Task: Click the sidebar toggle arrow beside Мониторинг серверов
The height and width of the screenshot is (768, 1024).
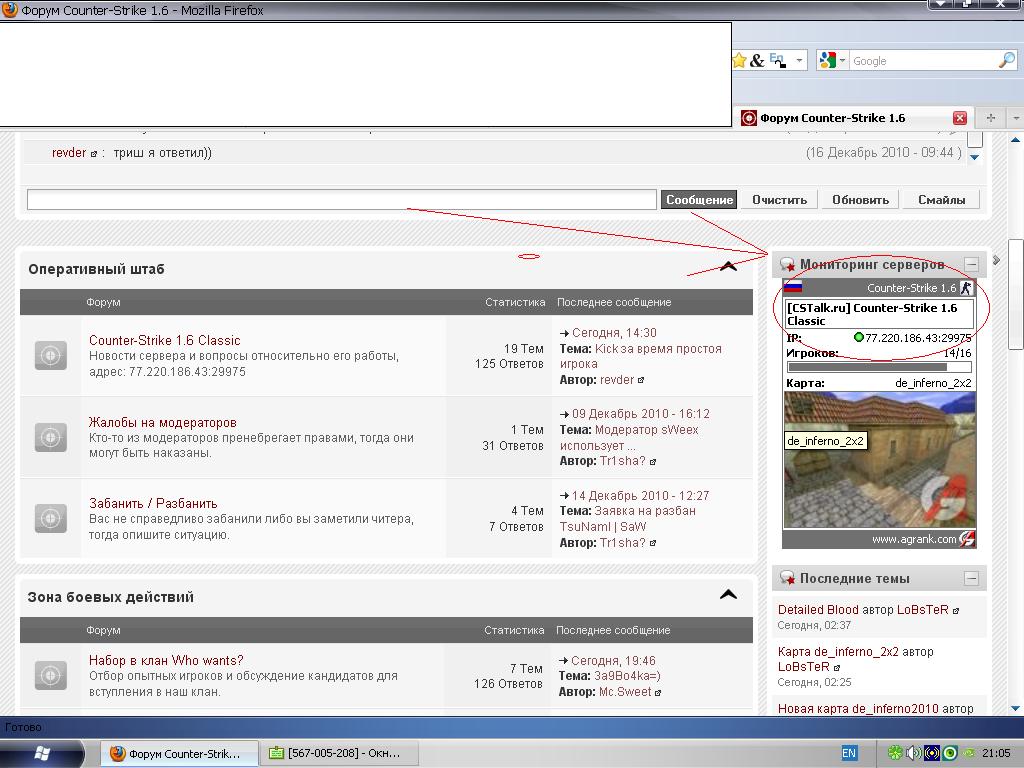Action: click(996, 260)
